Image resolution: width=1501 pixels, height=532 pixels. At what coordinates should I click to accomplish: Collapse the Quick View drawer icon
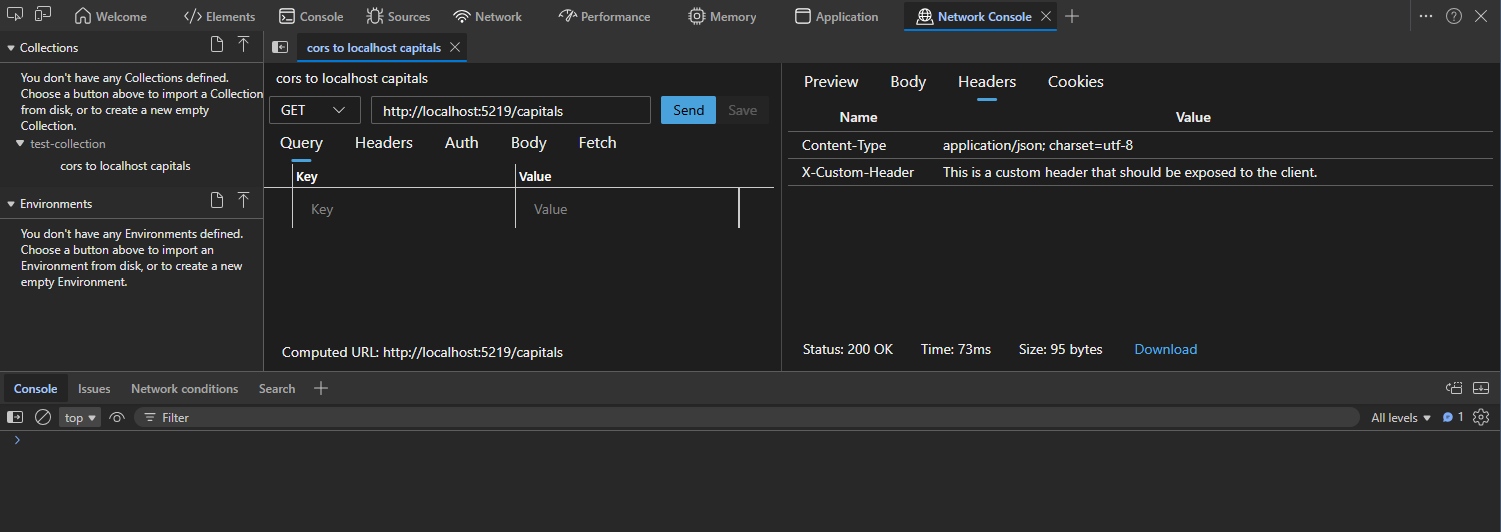[x=1481, y=388]
